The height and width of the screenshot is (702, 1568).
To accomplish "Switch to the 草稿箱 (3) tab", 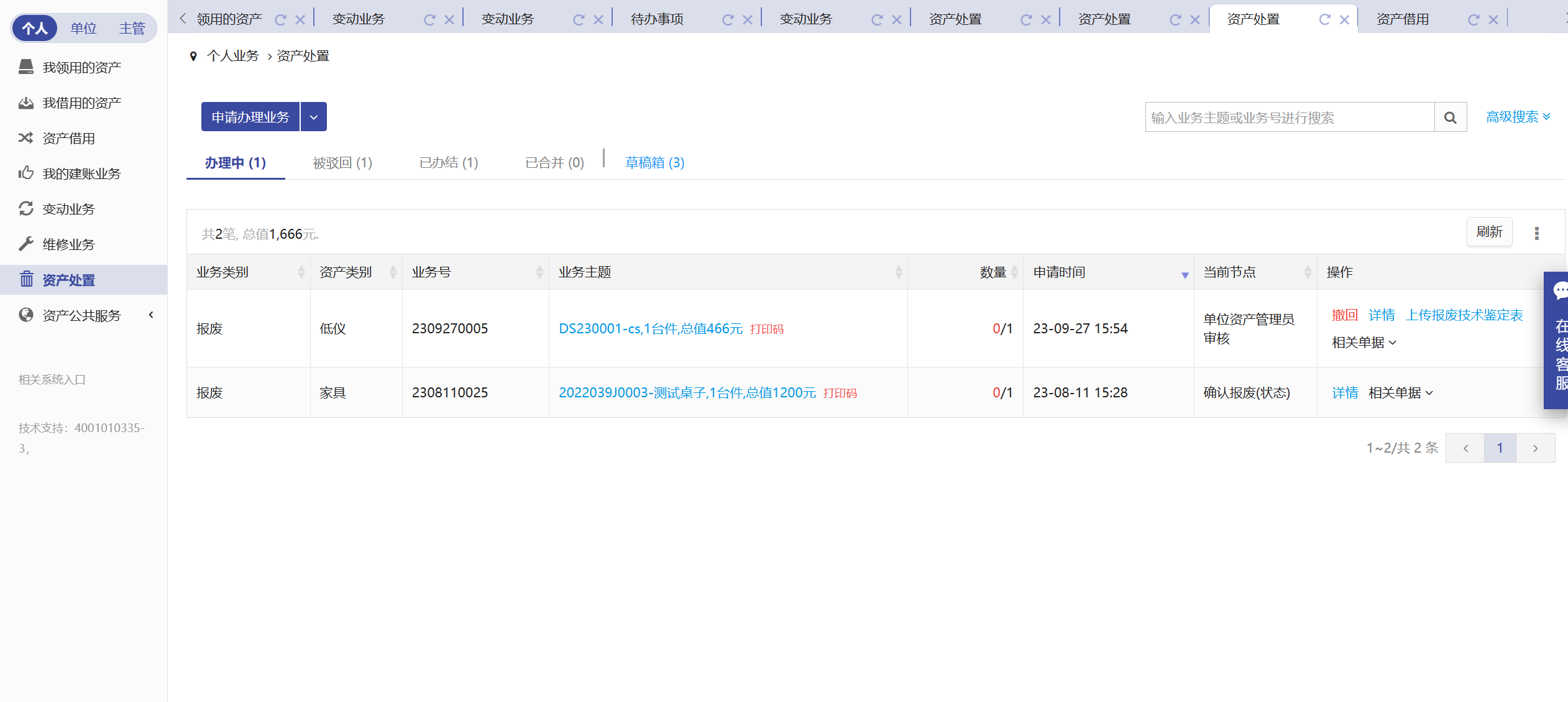I will (x=654, y=163).
